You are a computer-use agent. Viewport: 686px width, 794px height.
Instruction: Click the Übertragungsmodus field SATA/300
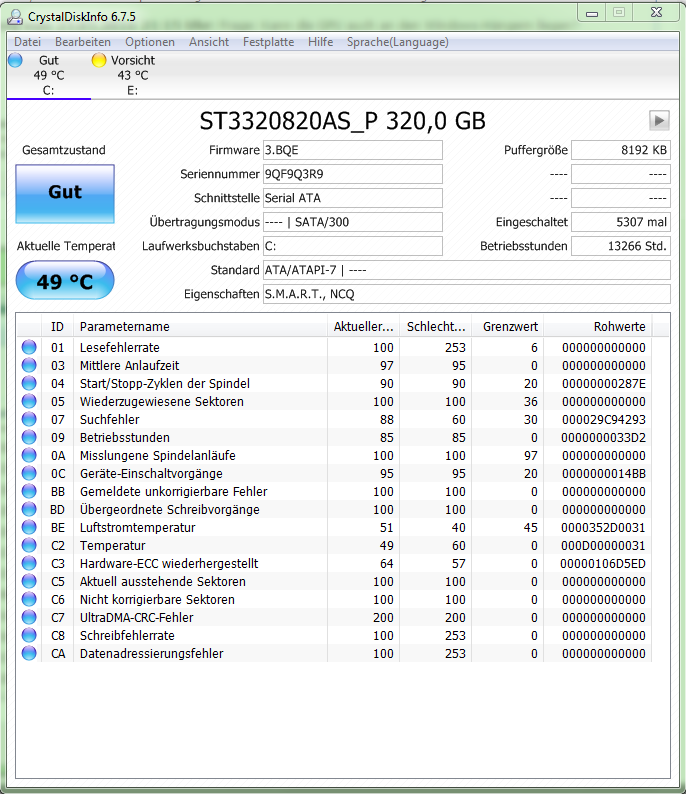[353, 222]
